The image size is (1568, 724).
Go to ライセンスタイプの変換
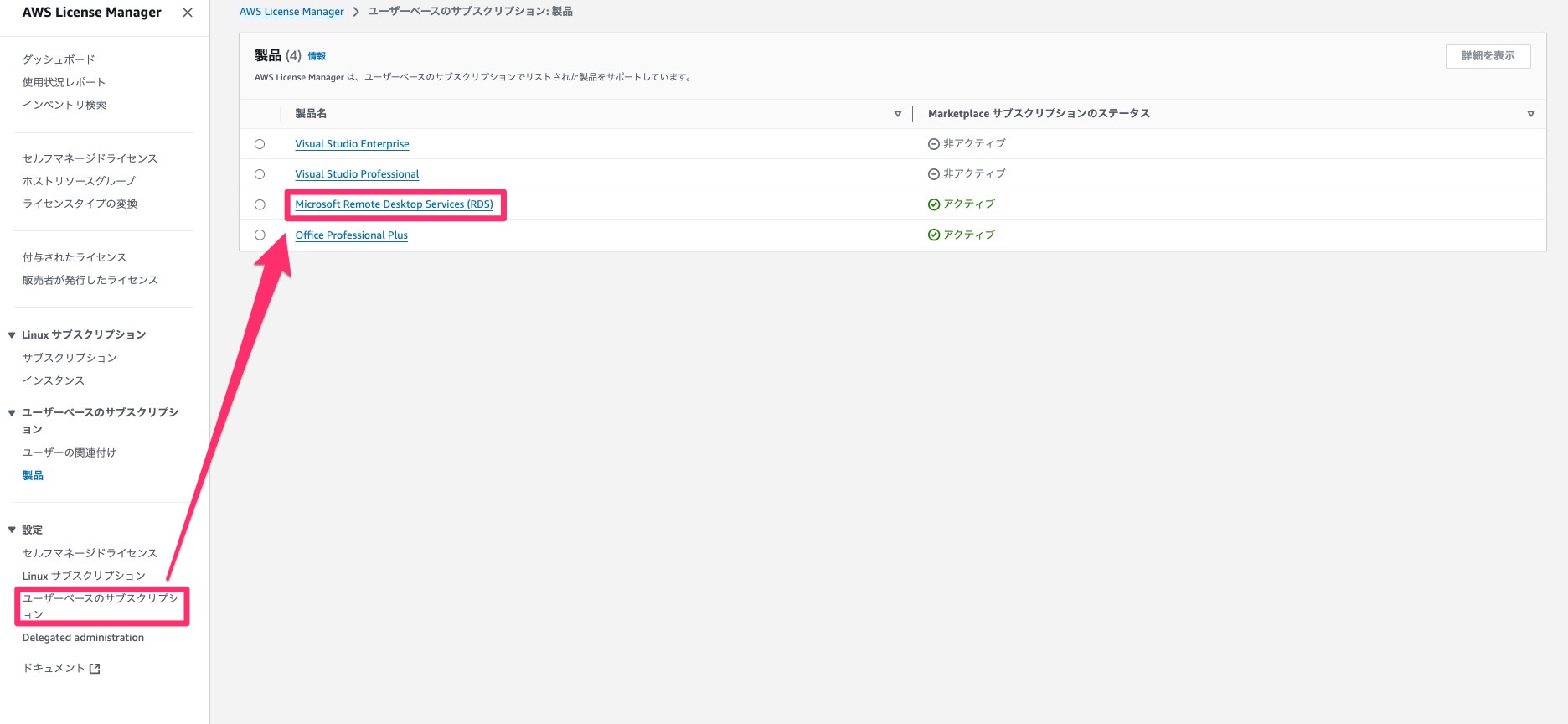80,204
